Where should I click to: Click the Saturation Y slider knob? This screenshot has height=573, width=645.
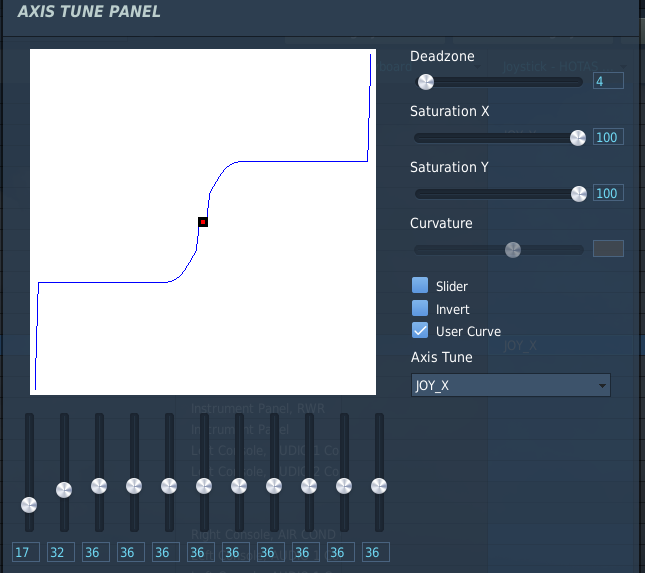click(578, 194)
